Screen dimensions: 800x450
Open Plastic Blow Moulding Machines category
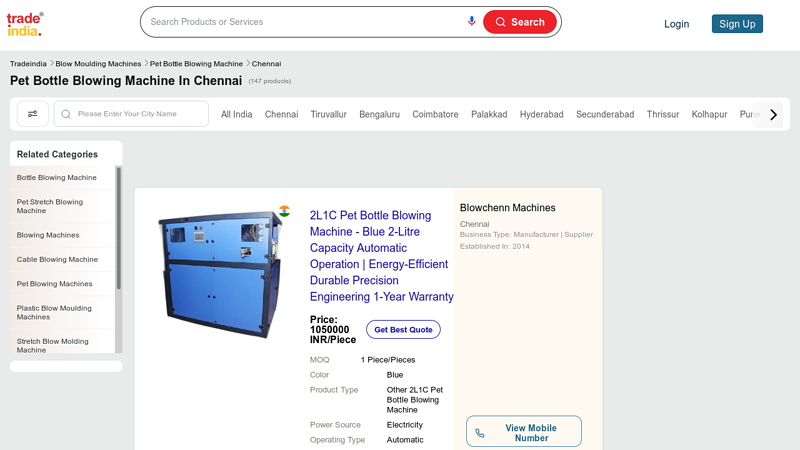[x=54, y=312]
